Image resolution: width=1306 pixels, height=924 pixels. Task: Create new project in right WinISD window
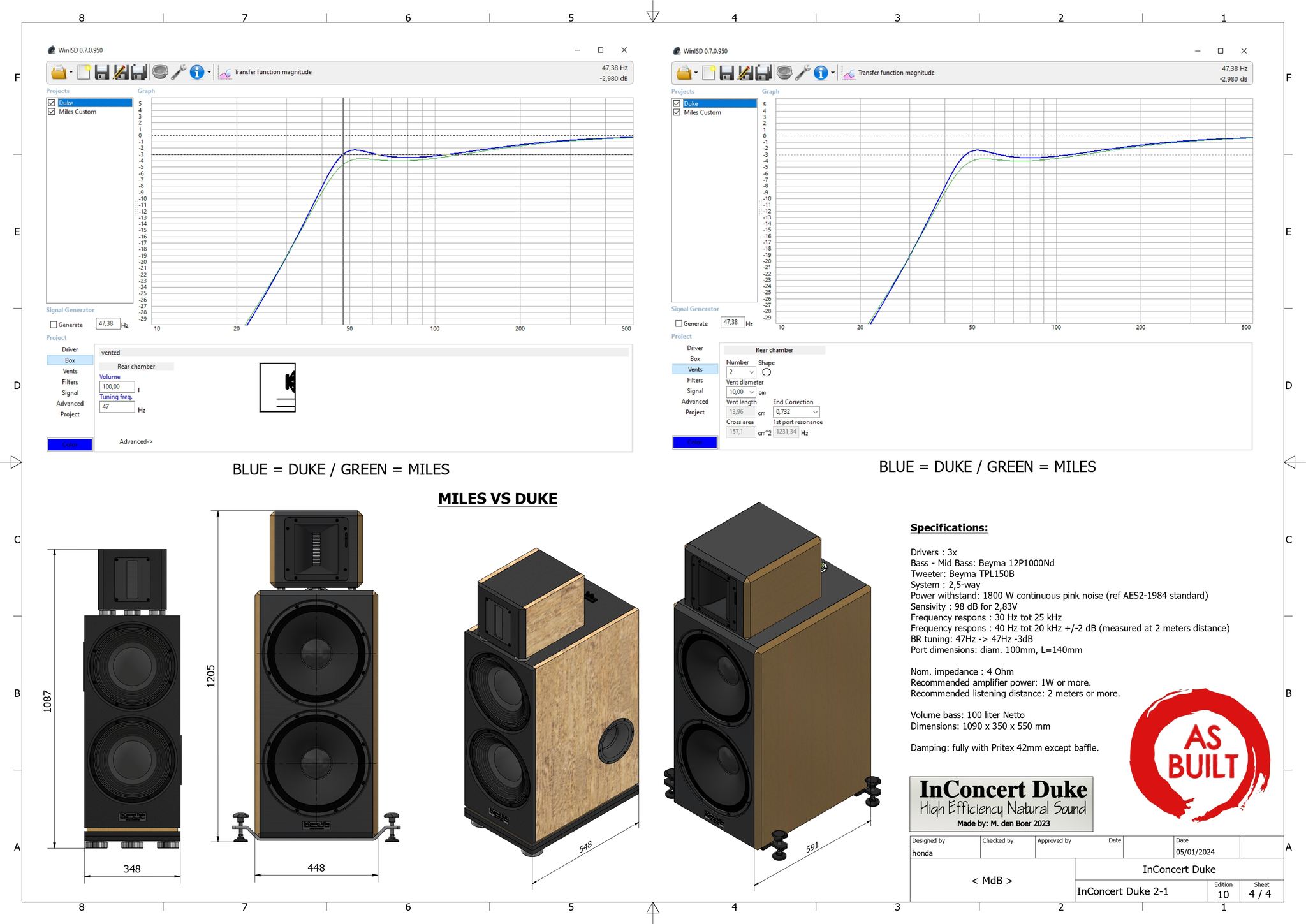tap(708, 73)
